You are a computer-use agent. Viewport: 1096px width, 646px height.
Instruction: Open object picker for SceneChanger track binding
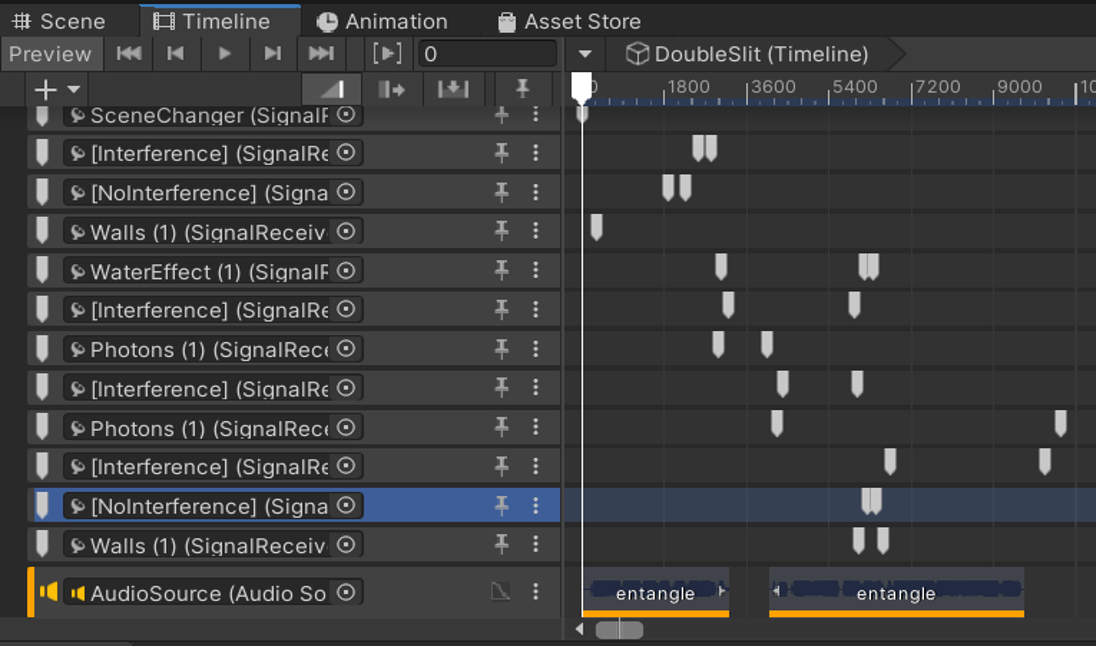click(346, 115)
